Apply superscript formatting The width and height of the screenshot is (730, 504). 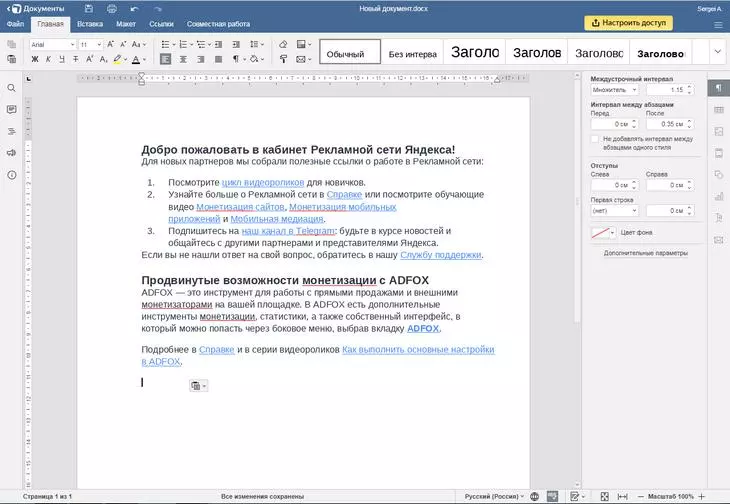pyautogui.click(x=90, y=59)
